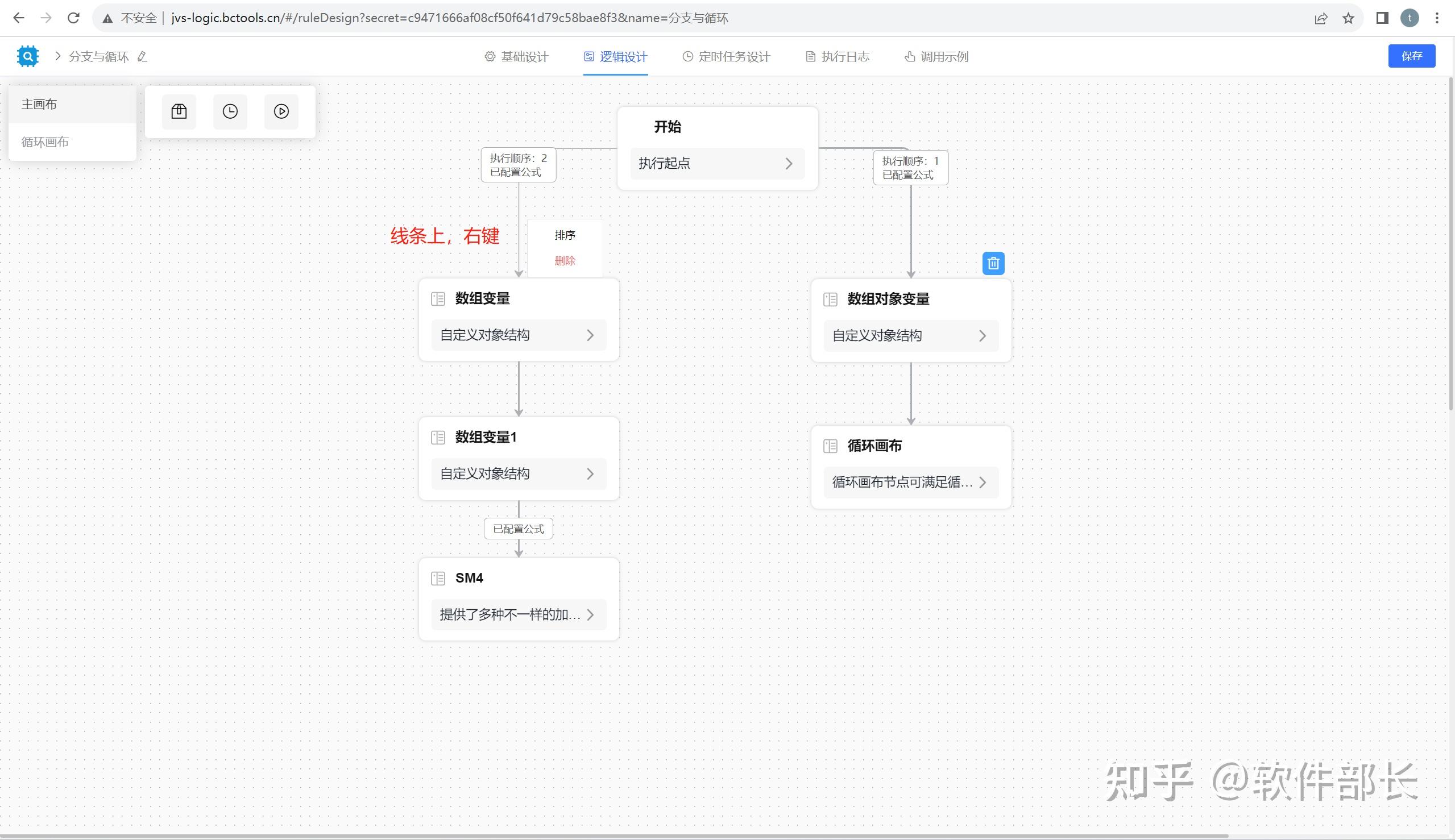
Task: Click the blue trash delete icon
Action: [993, 263]
